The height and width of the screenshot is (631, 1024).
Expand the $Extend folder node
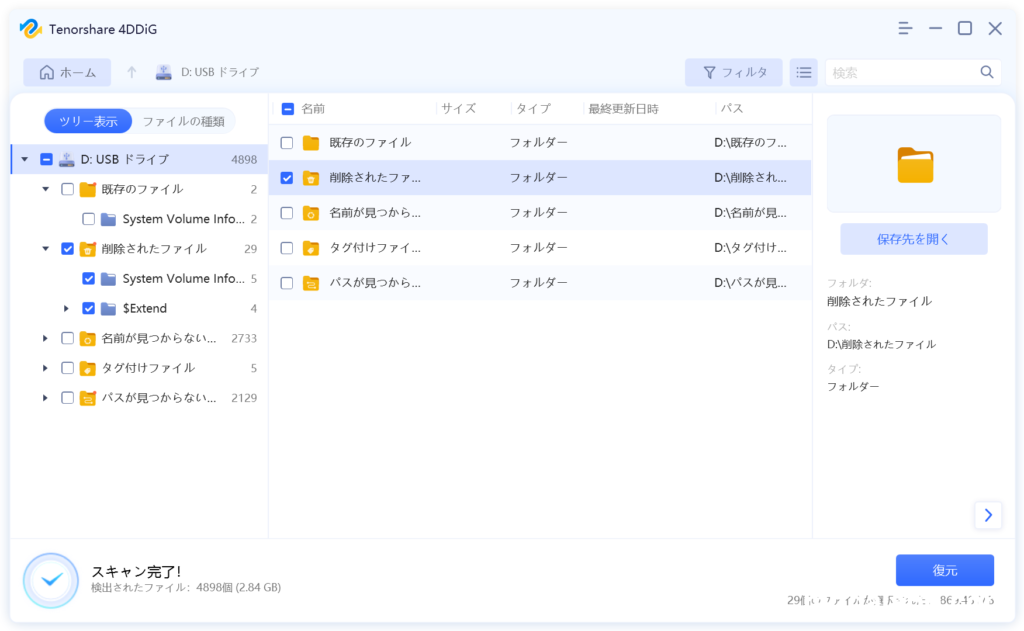pyautogui.click(x=66, y=308)
